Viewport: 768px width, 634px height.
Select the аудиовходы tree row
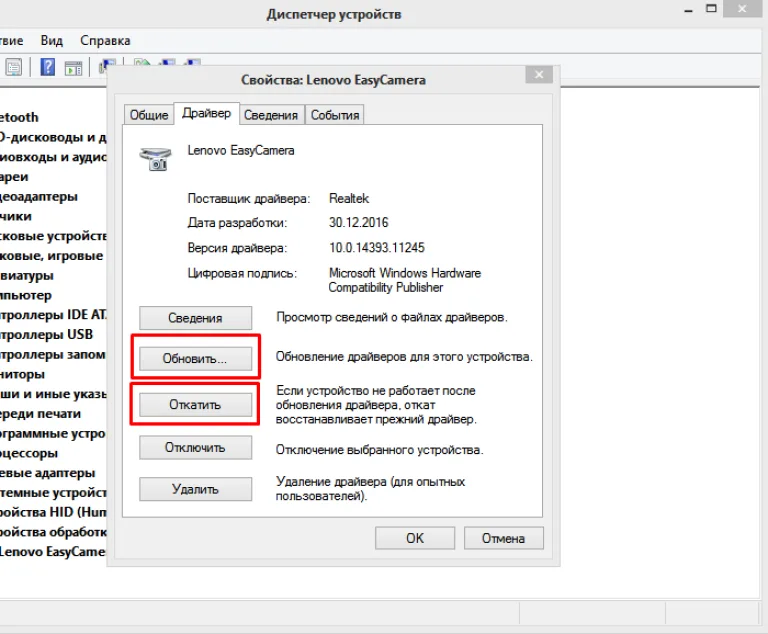coord(53,157)
